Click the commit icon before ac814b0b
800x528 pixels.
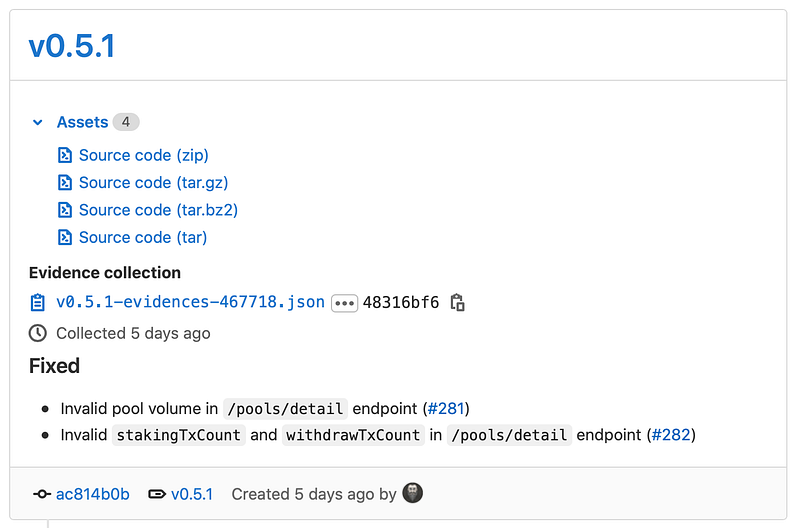pyautogui.click(x=42, y=494)
